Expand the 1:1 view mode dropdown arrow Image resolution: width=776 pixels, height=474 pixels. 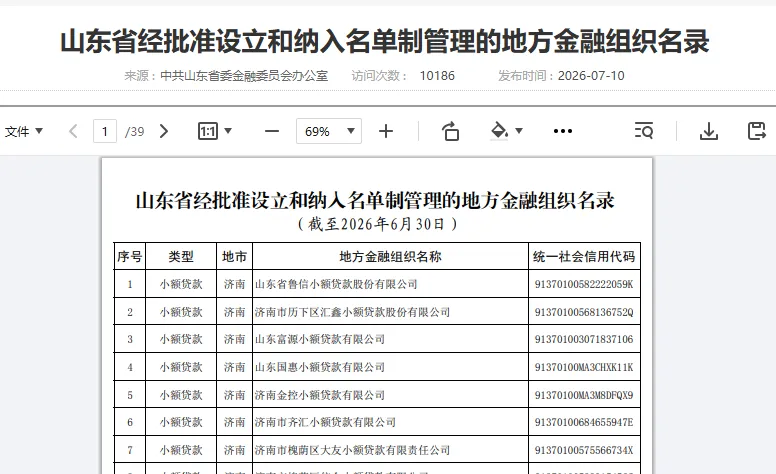coord(228,131)
